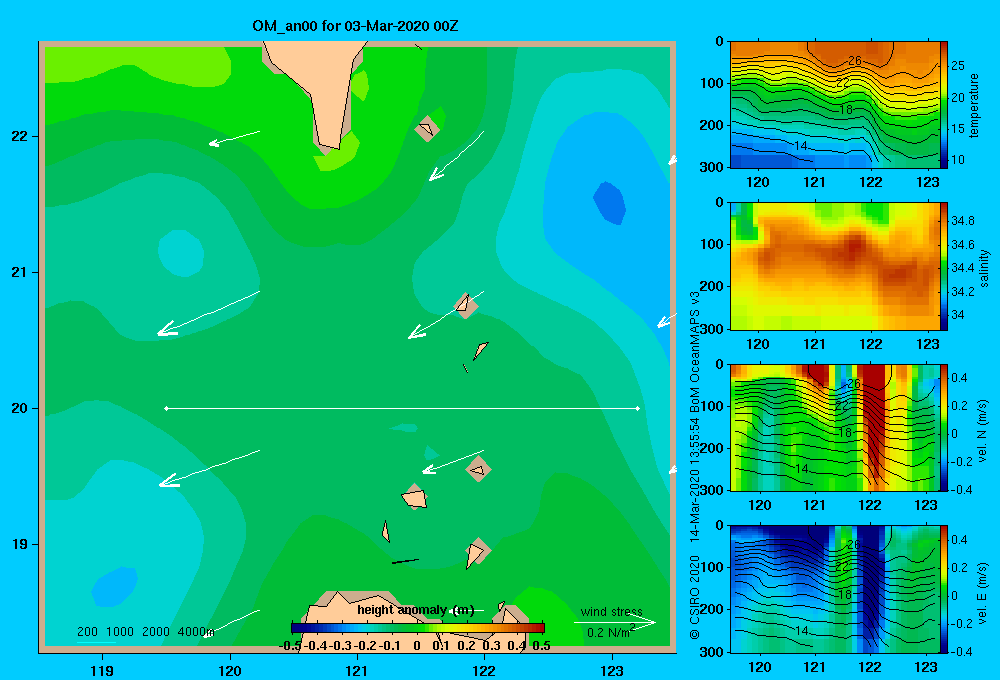Open the eastward velocity section panel
Viewport: 1000px width, 680px height.
(x=834, y=588)
